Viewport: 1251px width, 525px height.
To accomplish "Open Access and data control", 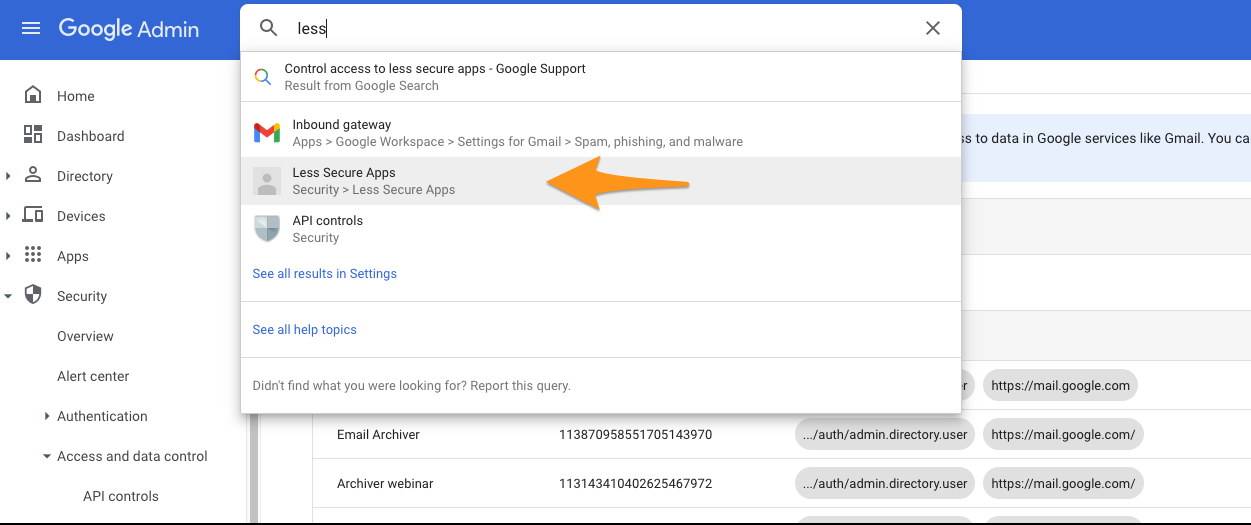I will point(132,456).
